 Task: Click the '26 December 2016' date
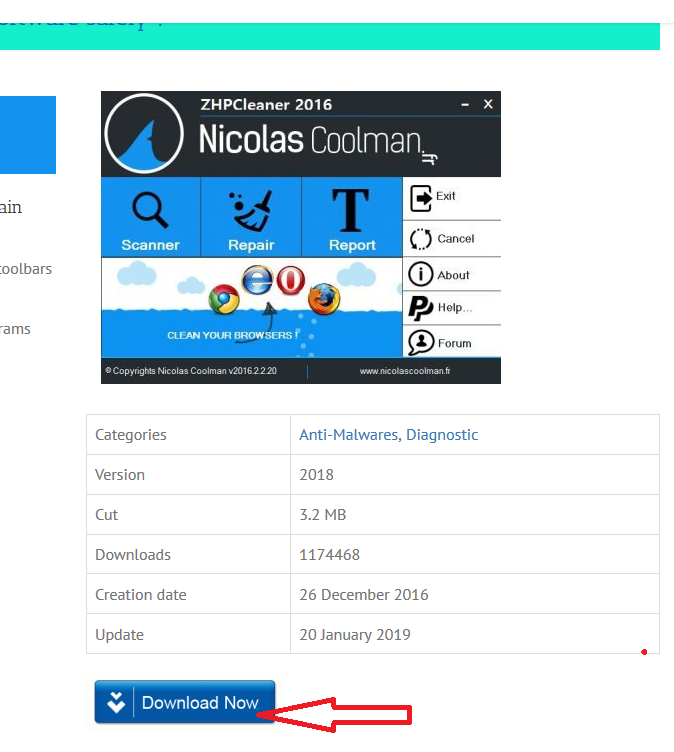click(364, 595)
